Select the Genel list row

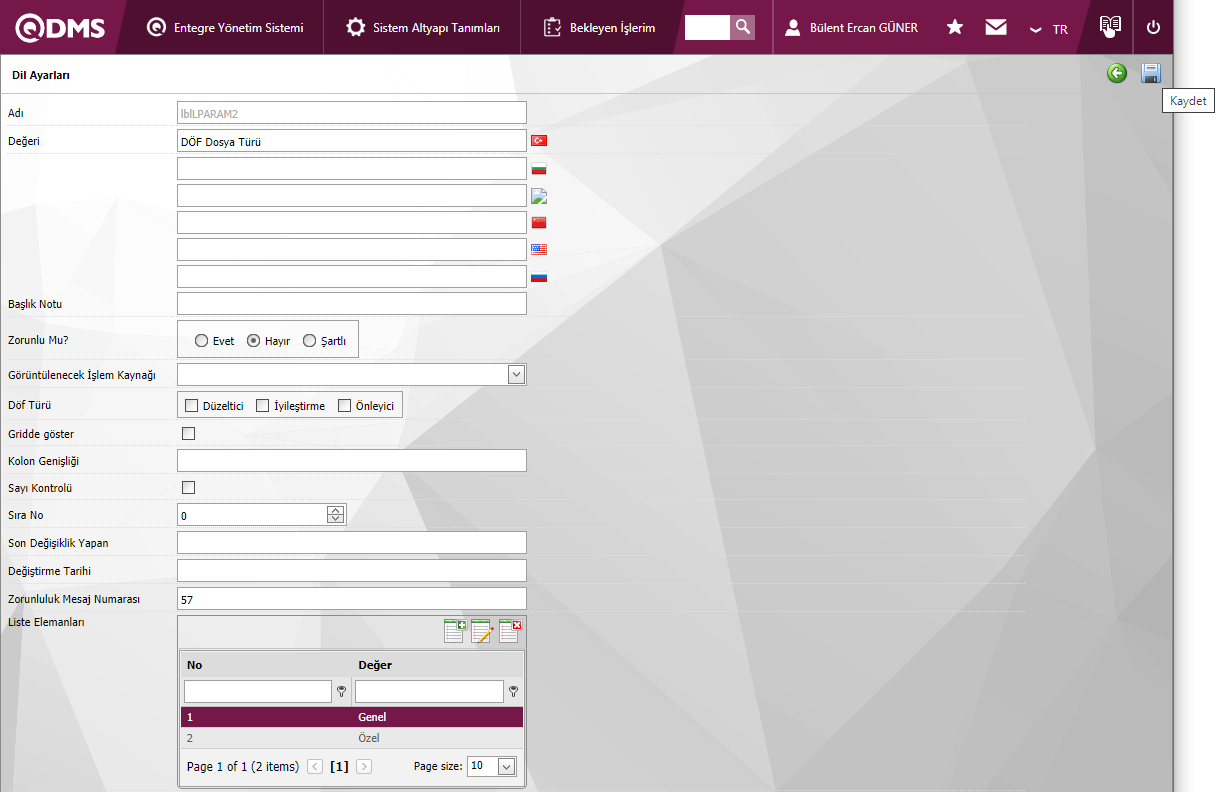(x=352, y=717)
